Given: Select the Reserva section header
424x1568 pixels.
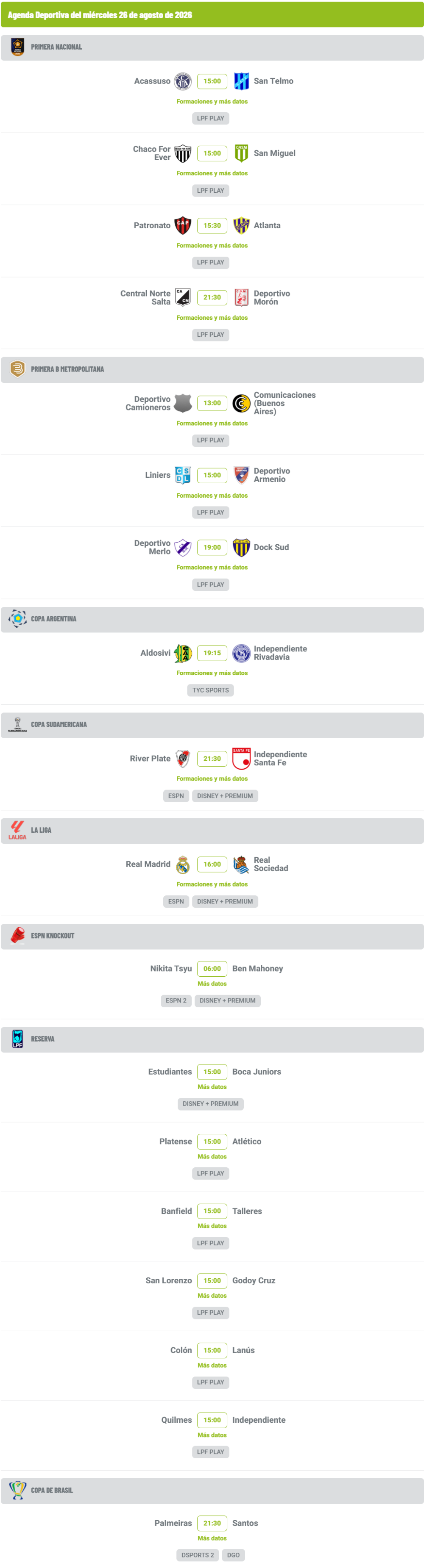Looking at the screenshot, I should 212,1039.
